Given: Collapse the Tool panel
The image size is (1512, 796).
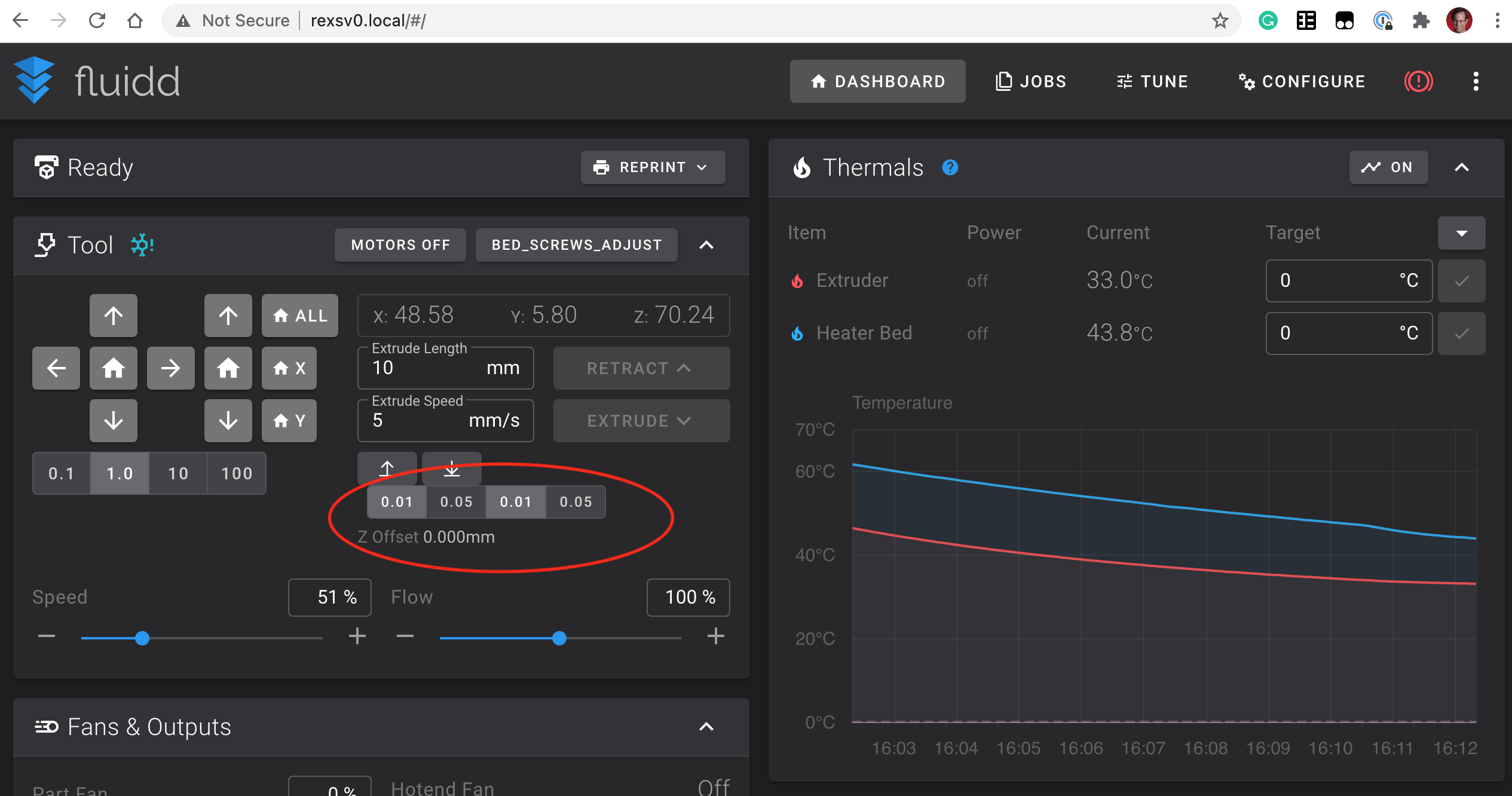Looking at the screenshot, I should 706,245.
